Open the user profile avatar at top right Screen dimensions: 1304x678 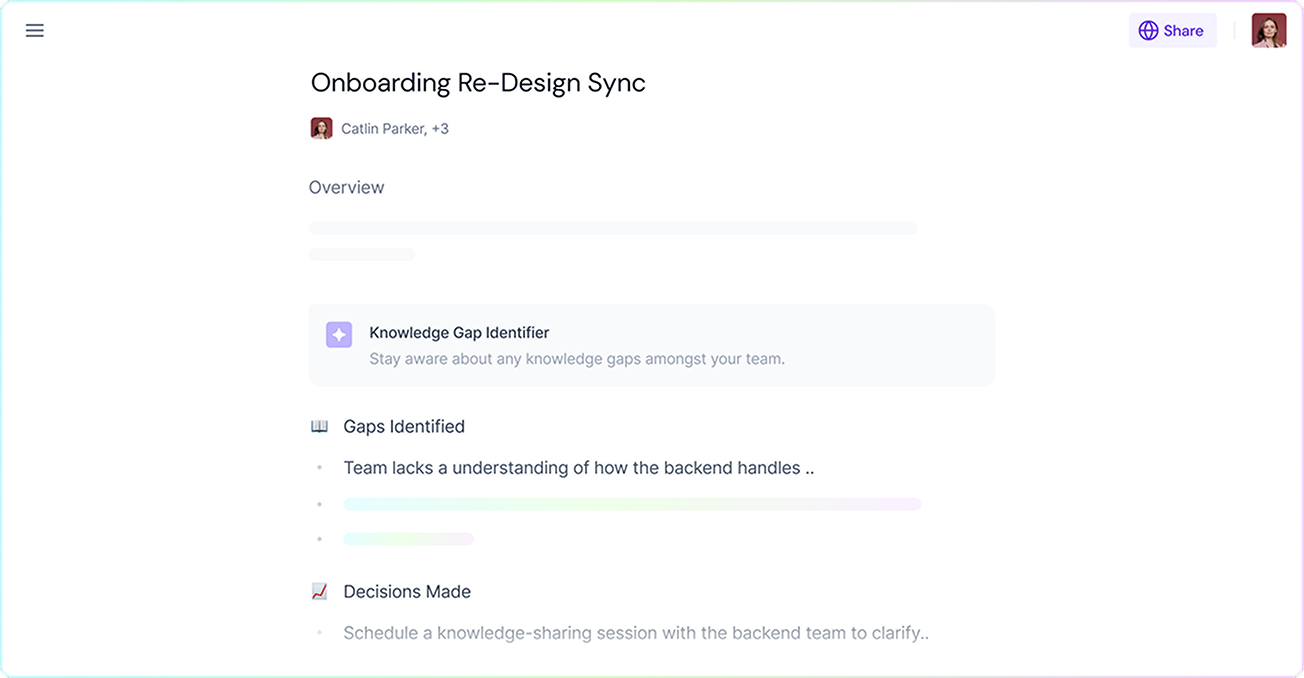coord(1268,30)
